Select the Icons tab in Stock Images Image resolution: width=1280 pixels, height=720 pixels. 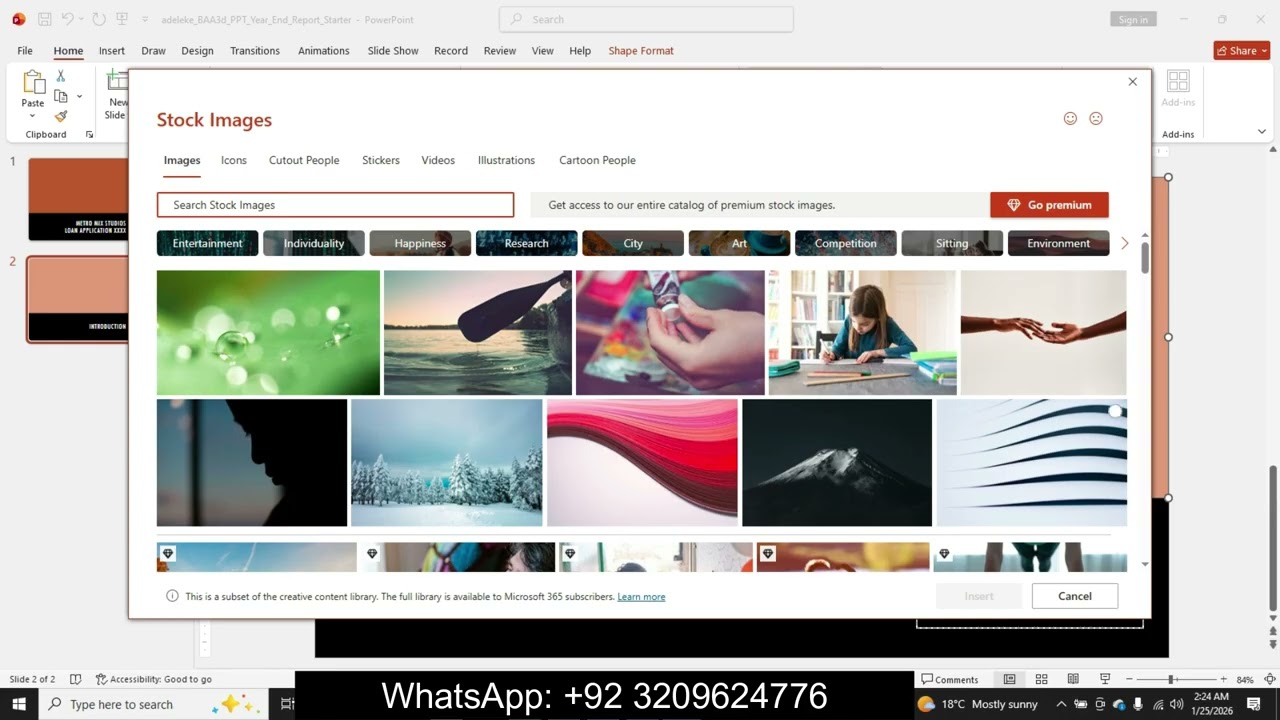tap(234, 160)
